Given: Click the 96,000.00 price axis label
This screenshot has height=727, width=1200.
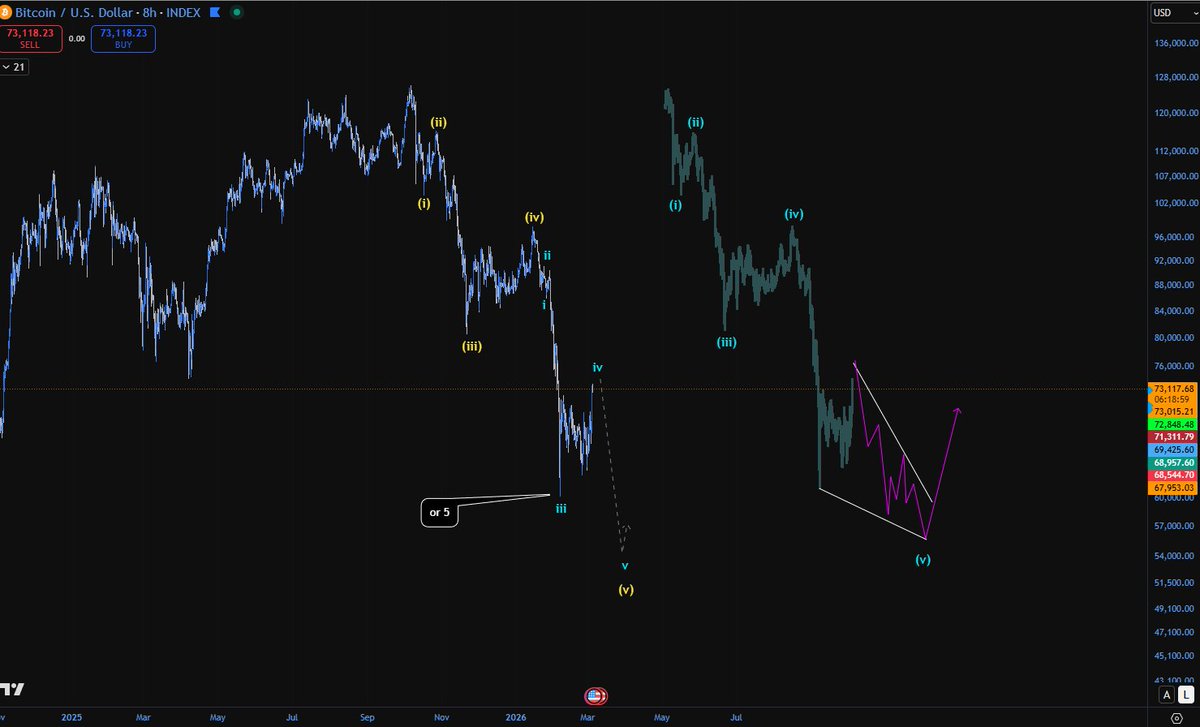Looking at the screenshot, I should pyautogui.click(x=1175, y=237).
